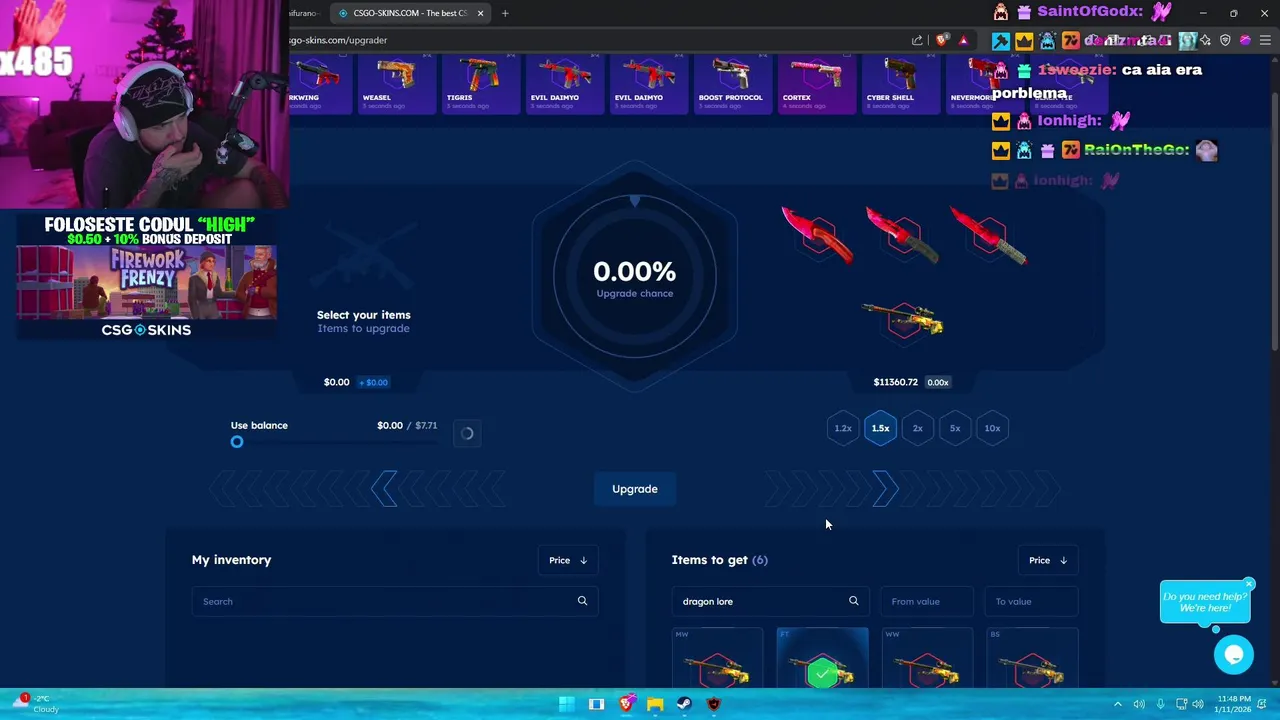
Task: Select the WW Dragon Lore item
Action: (x=927, y=658)
